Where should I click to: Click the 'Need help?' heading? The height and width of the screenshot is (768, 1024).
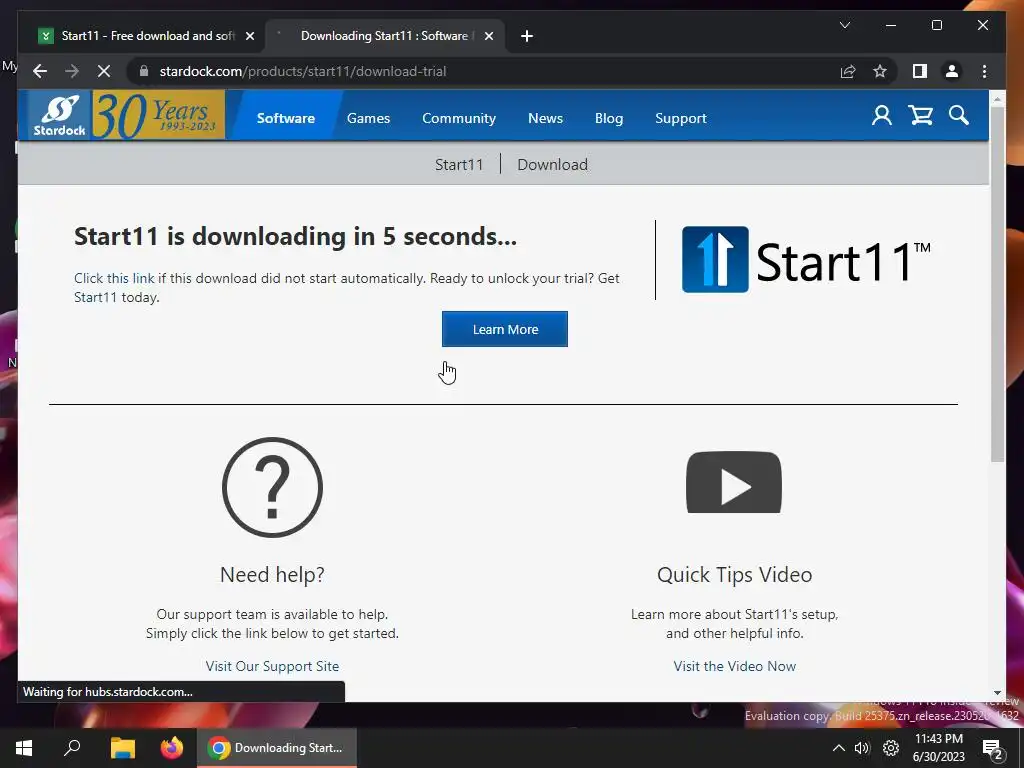272,575
